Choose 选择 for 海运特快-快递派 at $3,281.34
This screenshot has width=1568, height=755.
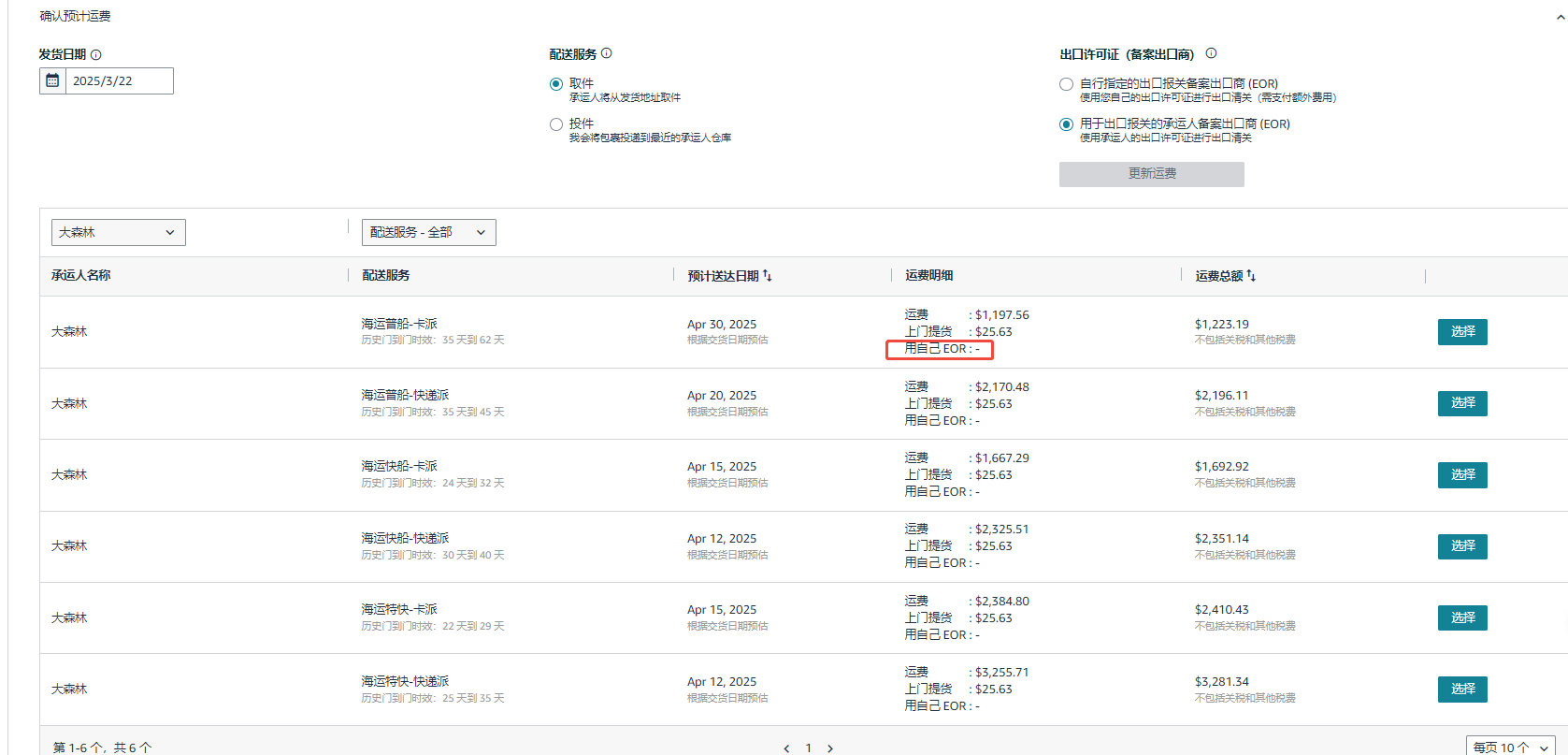coord(1461,690)
